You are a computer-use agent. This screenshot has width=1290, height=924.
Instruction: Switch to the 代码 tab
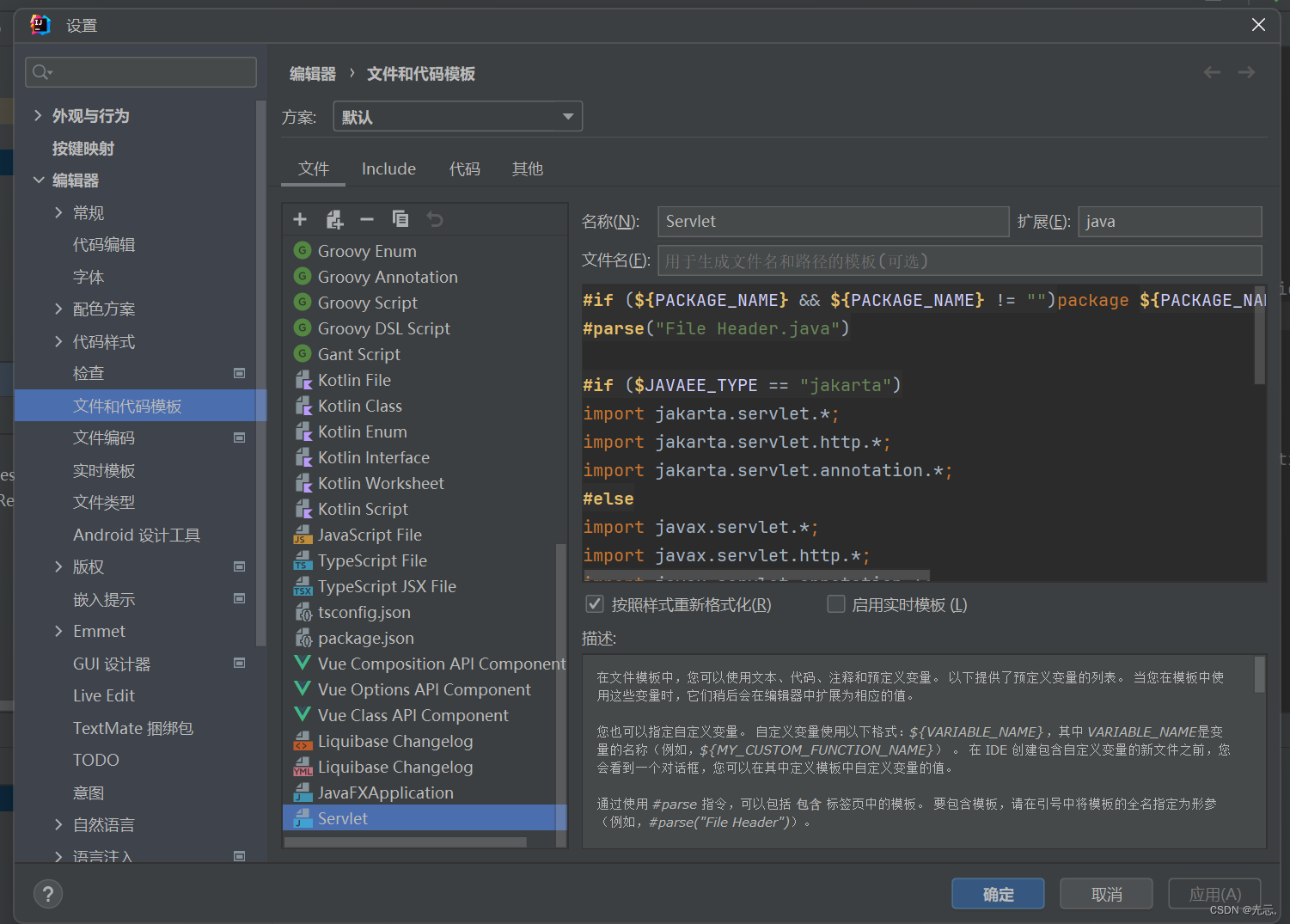[x=464, y=168]
